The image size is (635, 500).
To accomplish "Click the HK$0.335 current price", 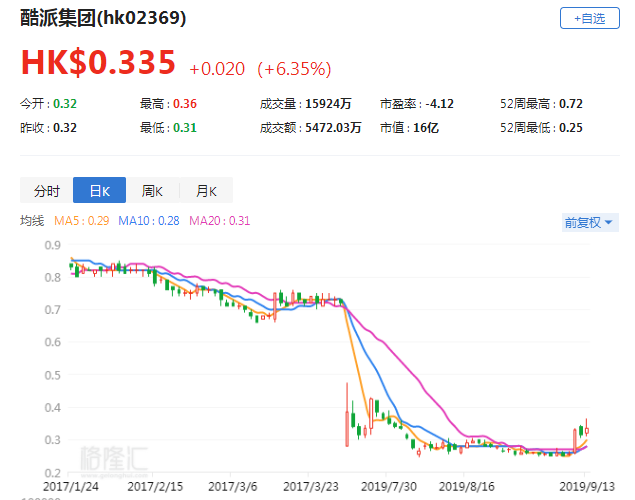I will [x=98, y=62].
